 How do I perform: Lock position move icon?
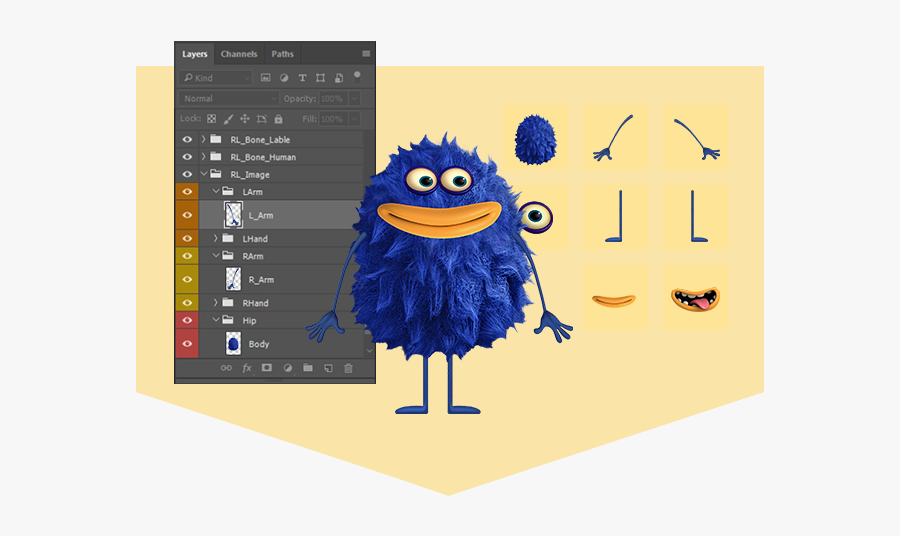pyautogui.click(x=245, y=119)
